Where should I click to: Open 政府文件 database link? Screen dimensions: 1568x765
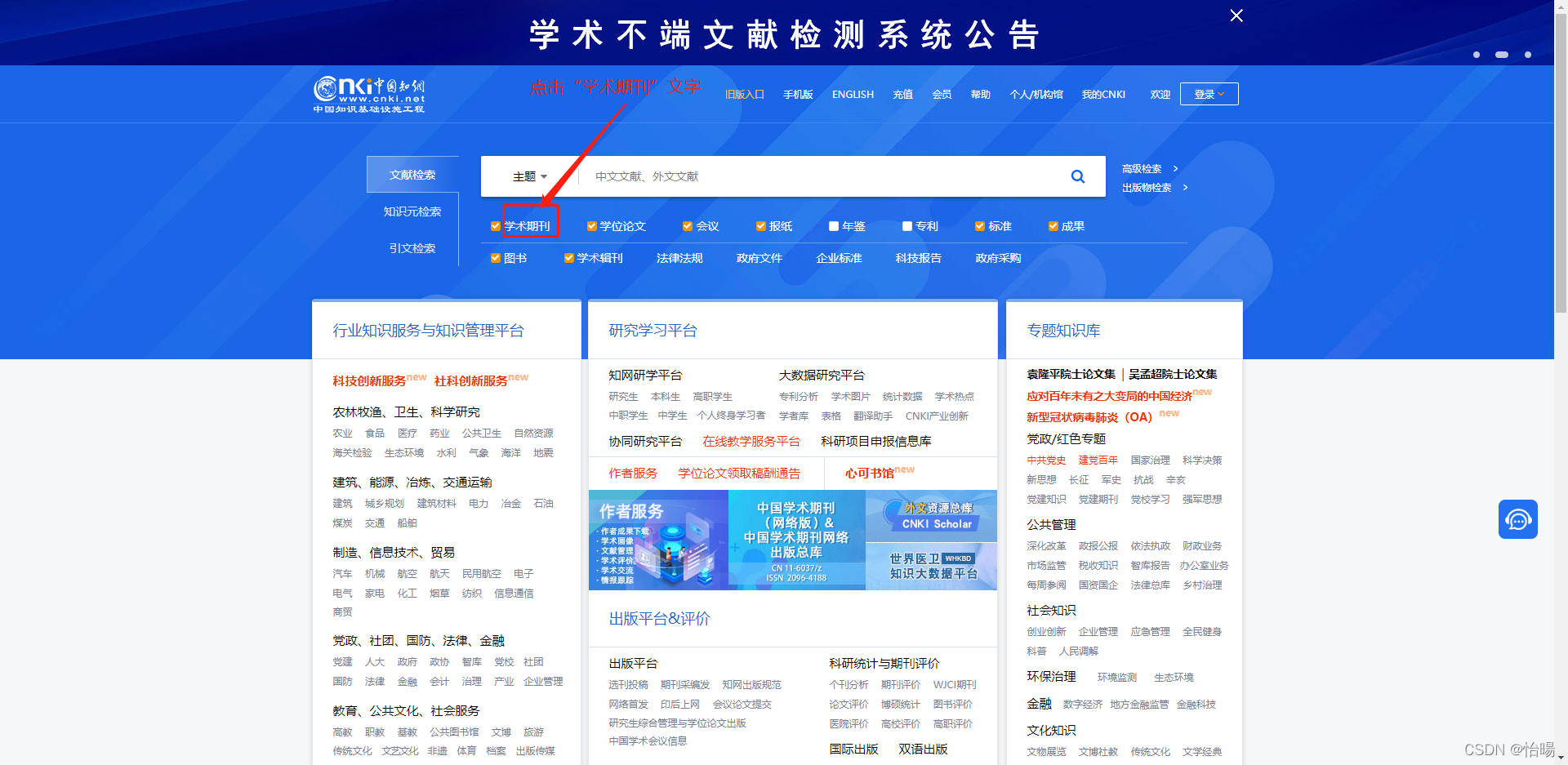759,258
